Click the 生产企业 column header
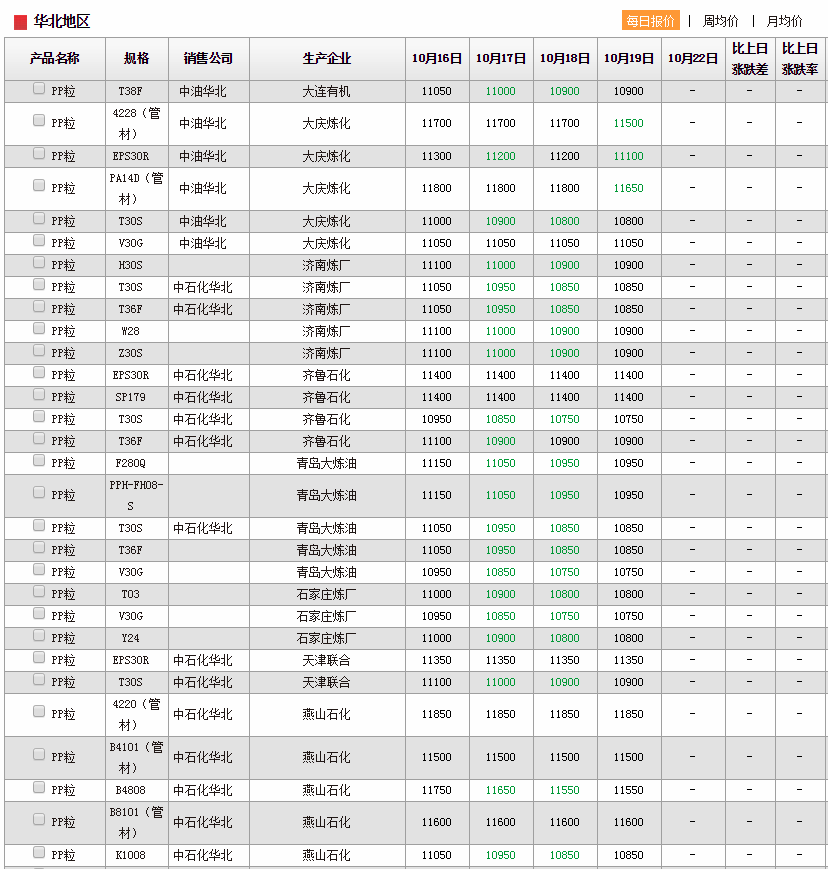 [x=328, y=58]
